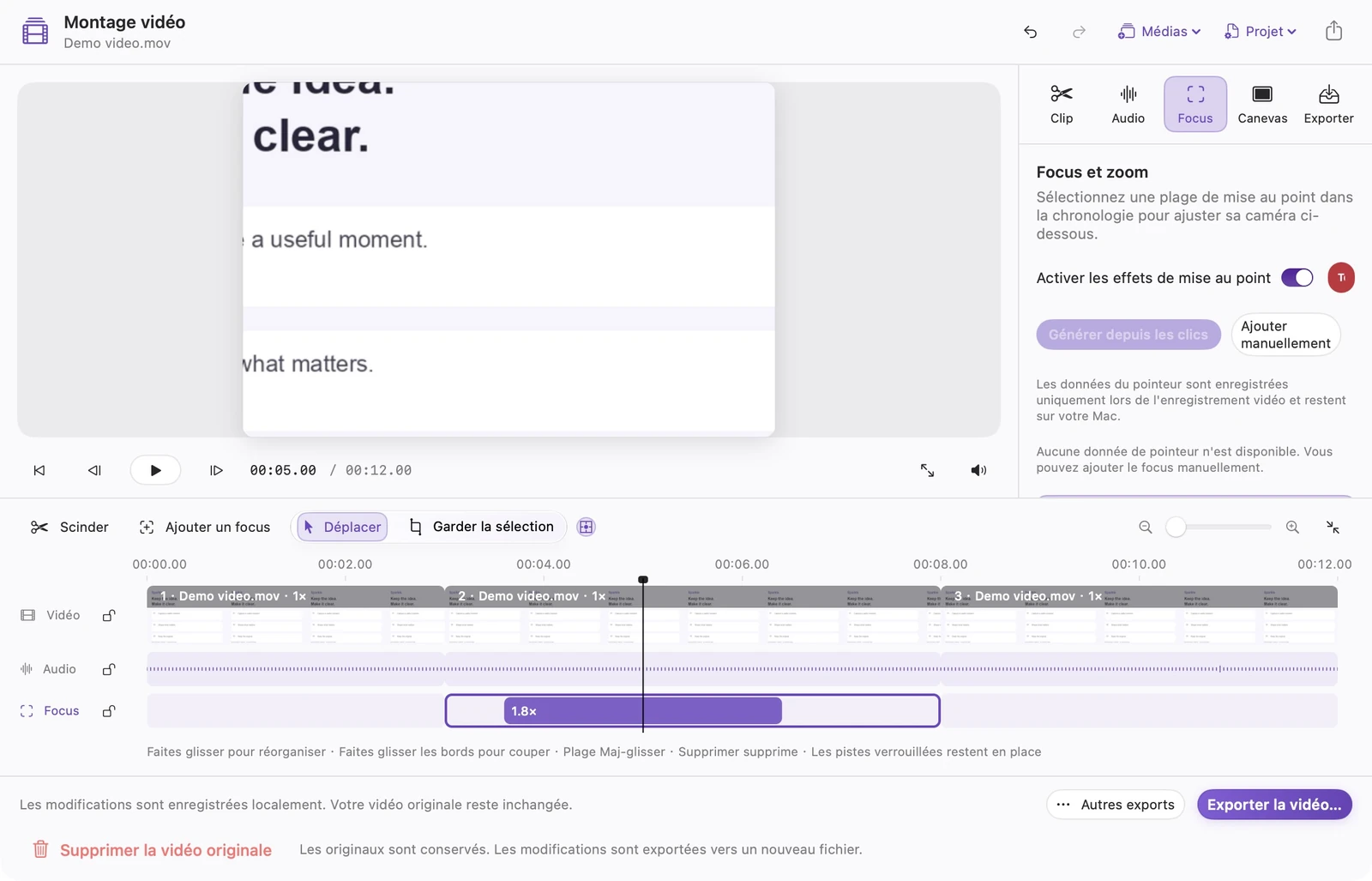Select the Scinder scissors tool
The height and width of the screenshot is (881, 1372).
click(x=69, y=527)
